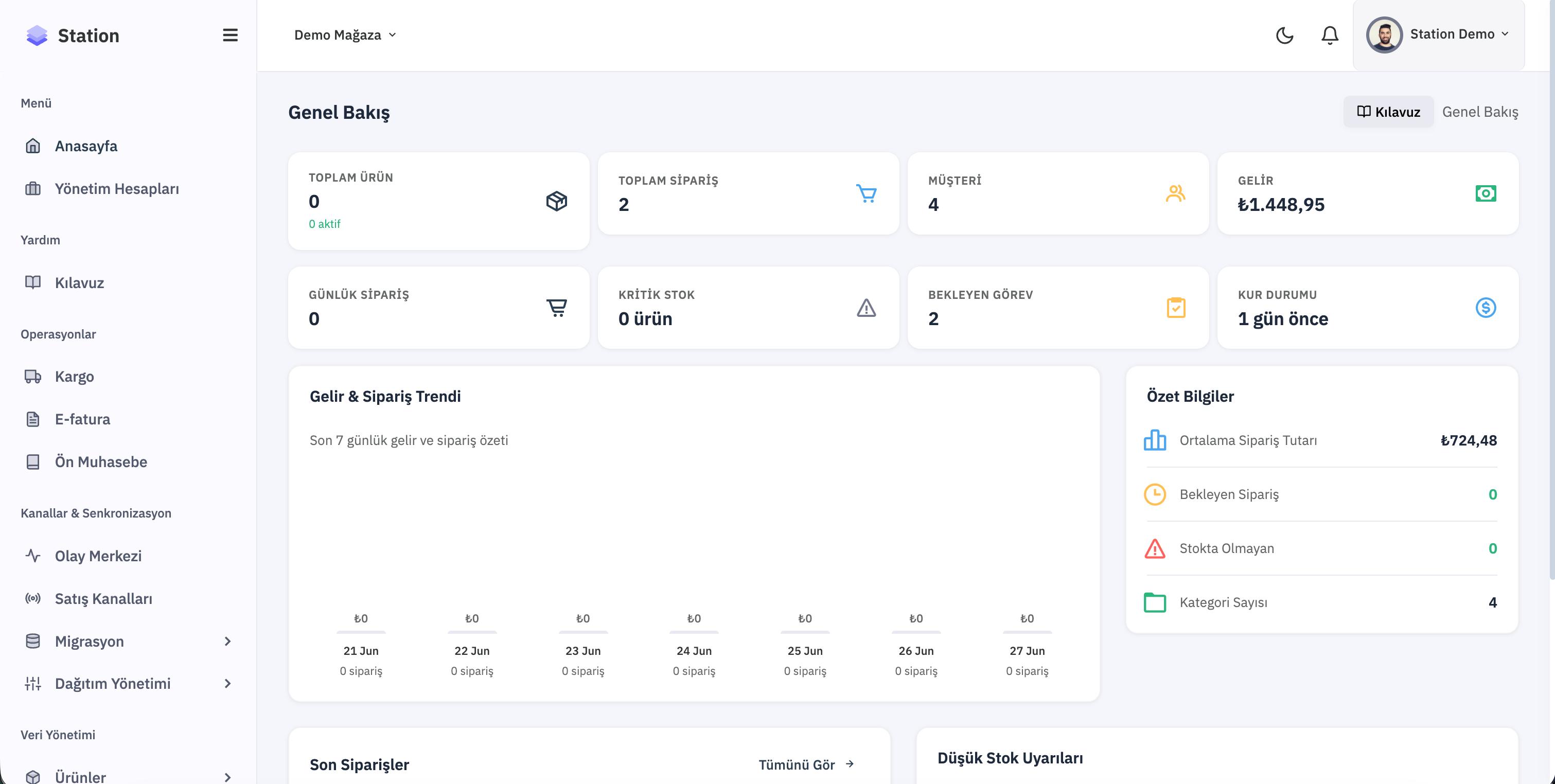Open the Station Demo user dropdown

[1439, 35]
